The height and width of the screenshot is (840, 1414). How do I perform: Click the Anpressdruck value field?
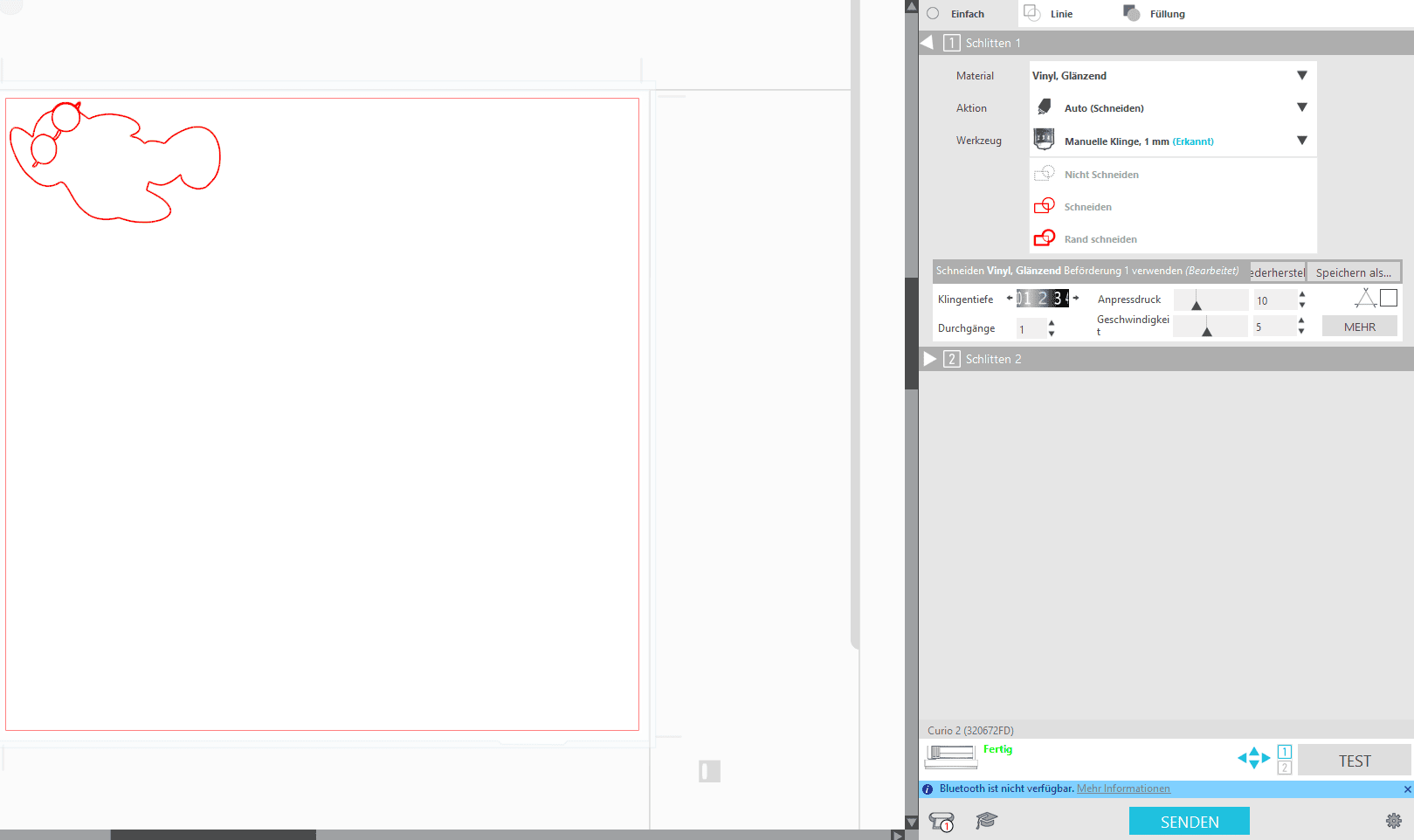[1274, 300]
